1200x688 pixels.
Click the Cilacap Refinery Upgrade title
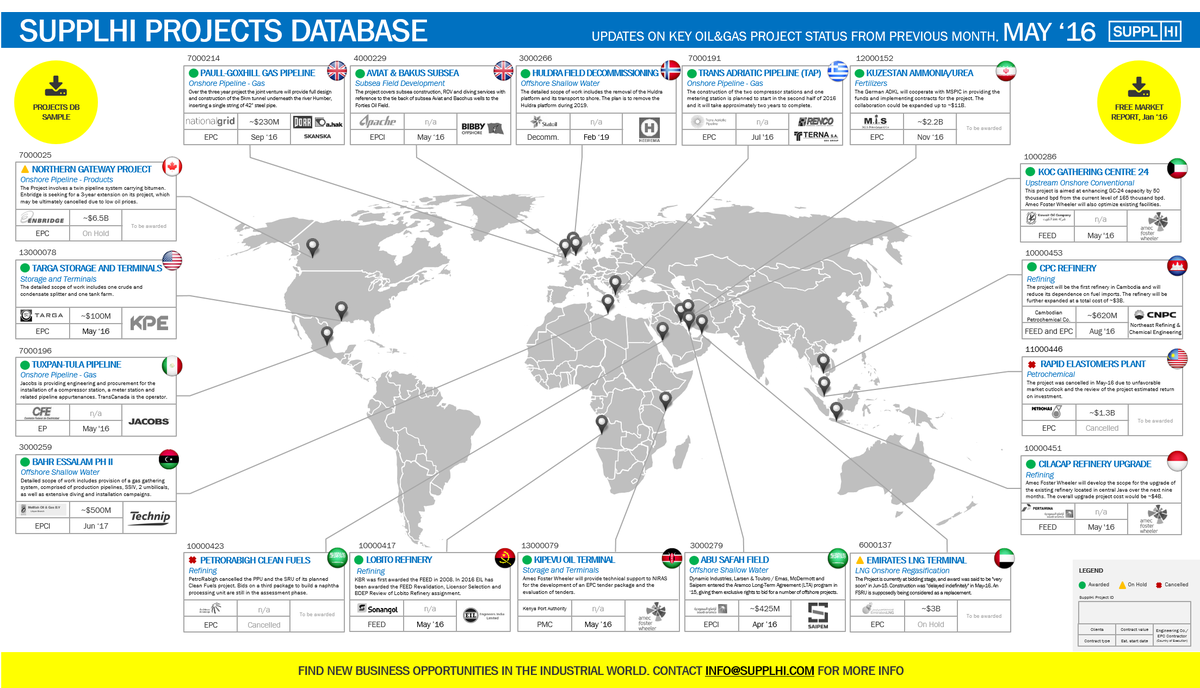[x=1095, y=463]
